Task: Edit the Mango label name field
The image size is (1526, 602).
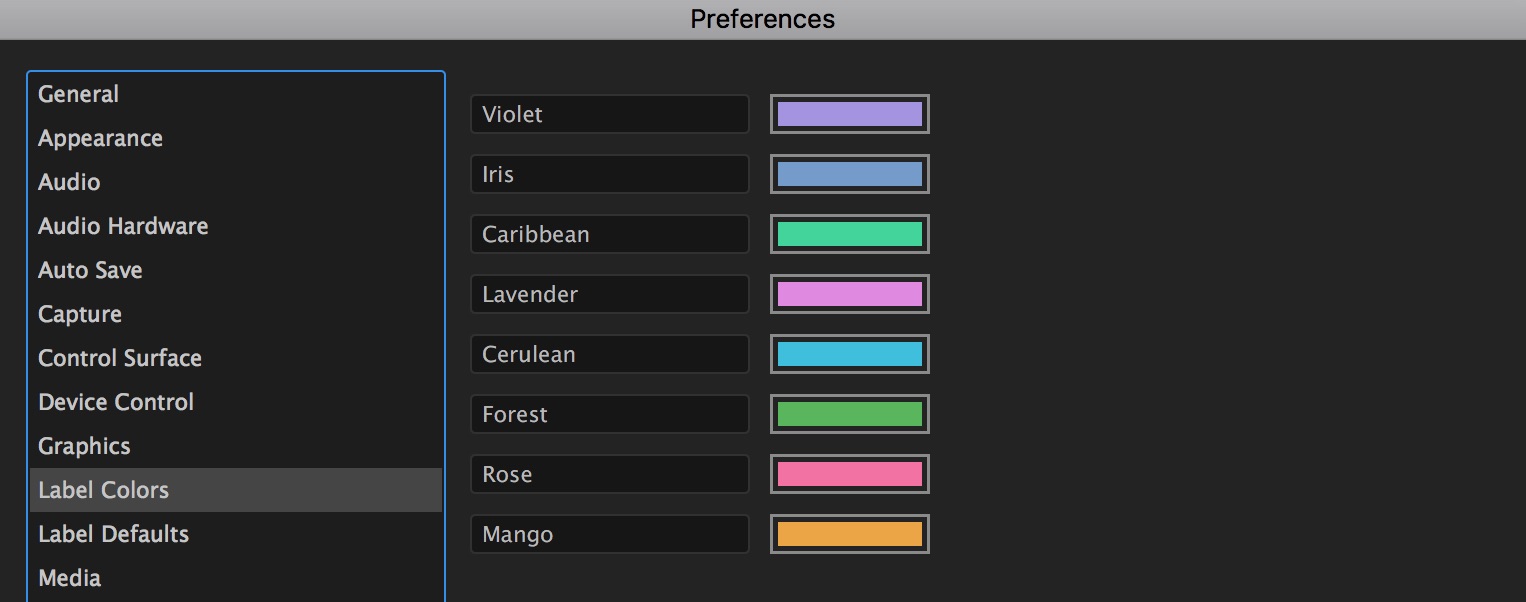Action: click(610, 534)
